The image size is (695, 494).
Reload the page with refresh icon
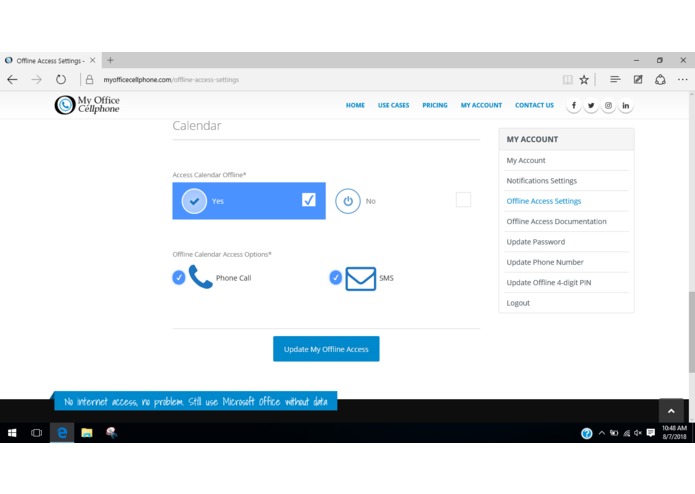click(x=61, y=80)
